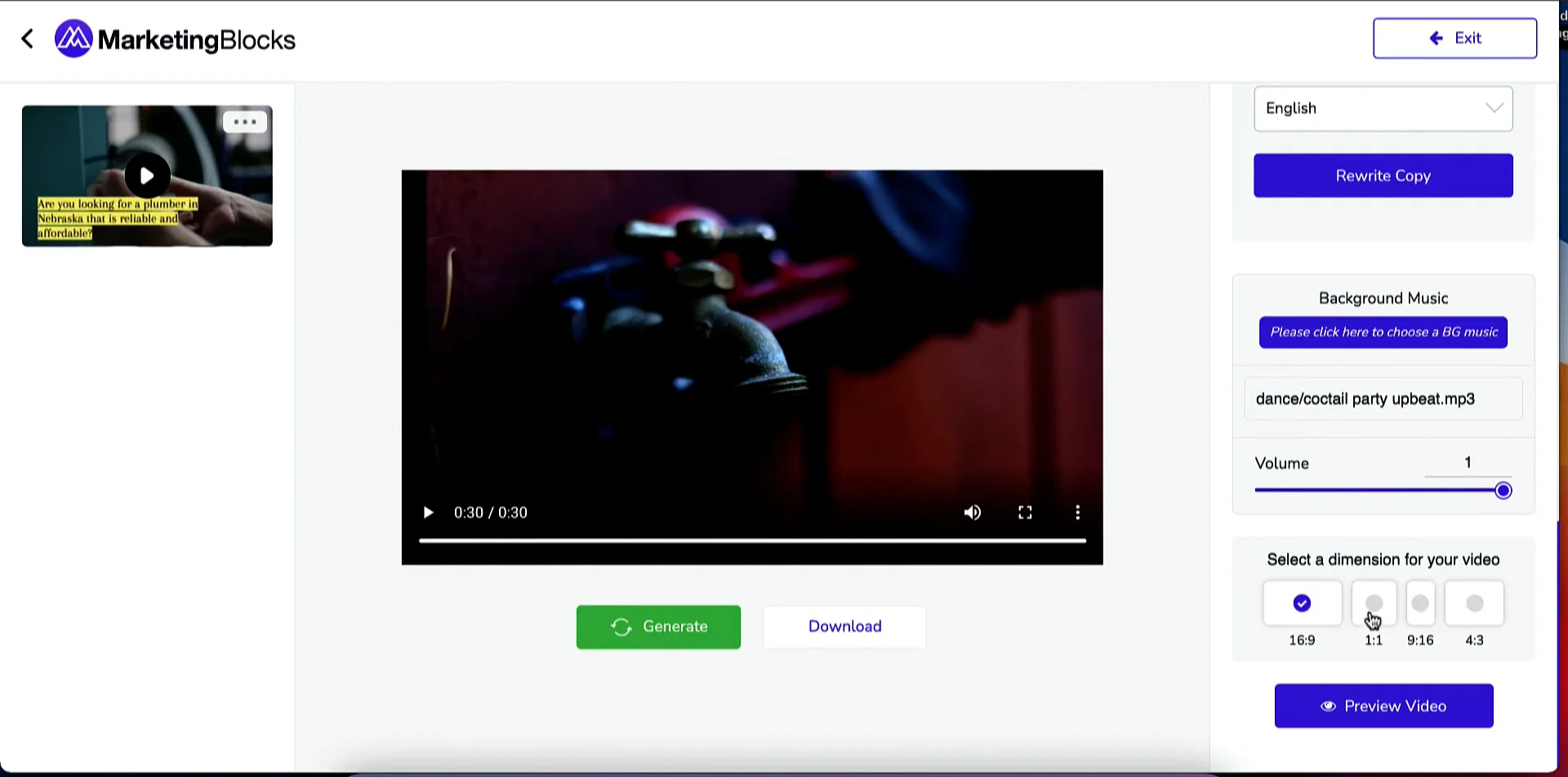Screen dimensions: 1568x777
Task: Click the dance/coctail party upbeat.mp3 field
Action: click(x=1383, y=399)
